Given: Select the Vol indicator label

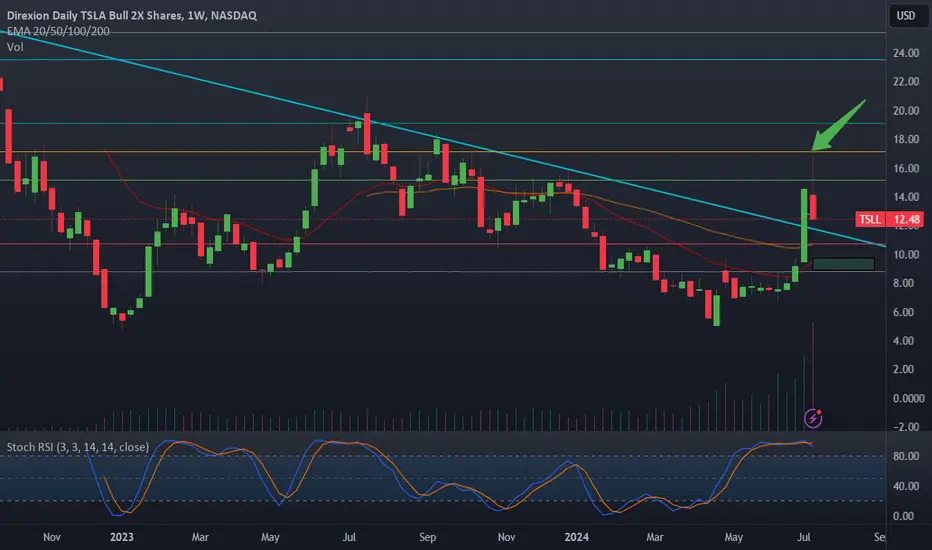Looking at the screenshot, I should coord(15,47).
